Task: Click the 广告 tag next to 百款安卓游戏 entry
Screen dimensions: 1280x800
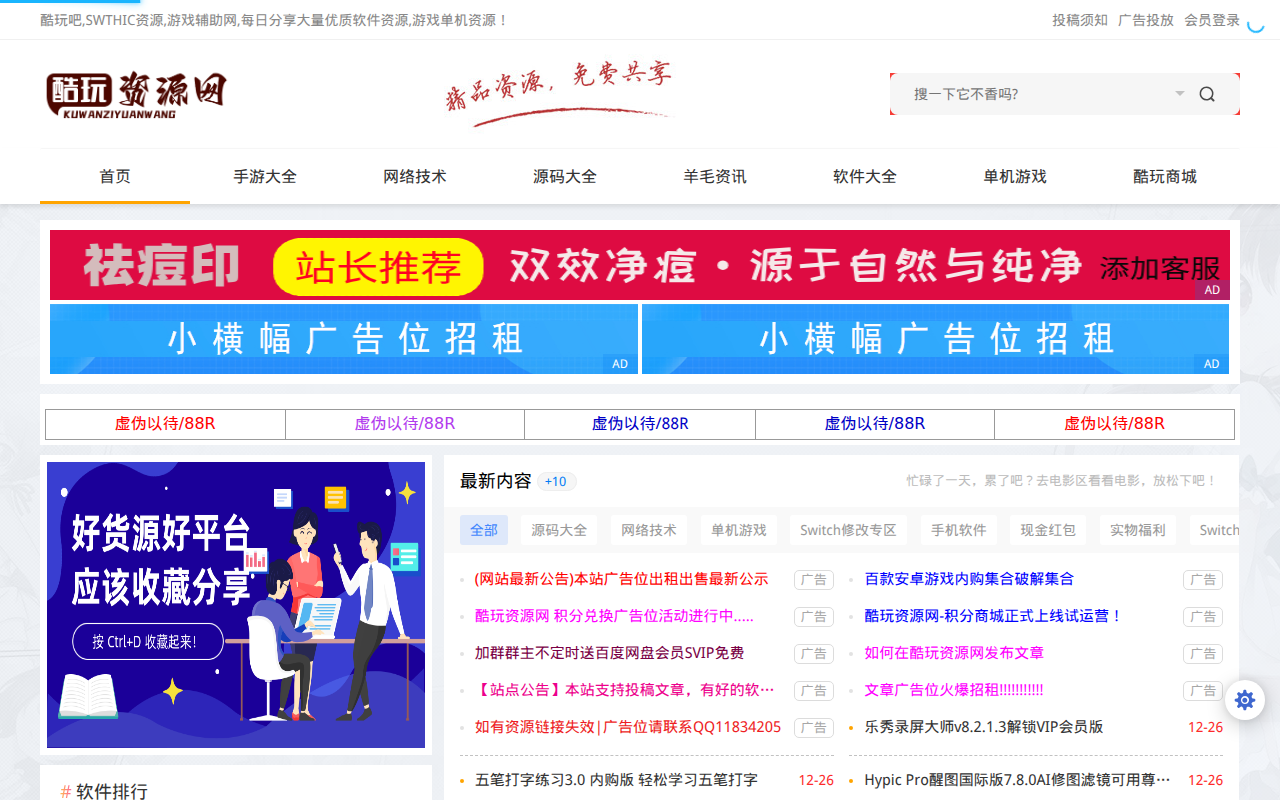Action: [x=1203, y=579]
